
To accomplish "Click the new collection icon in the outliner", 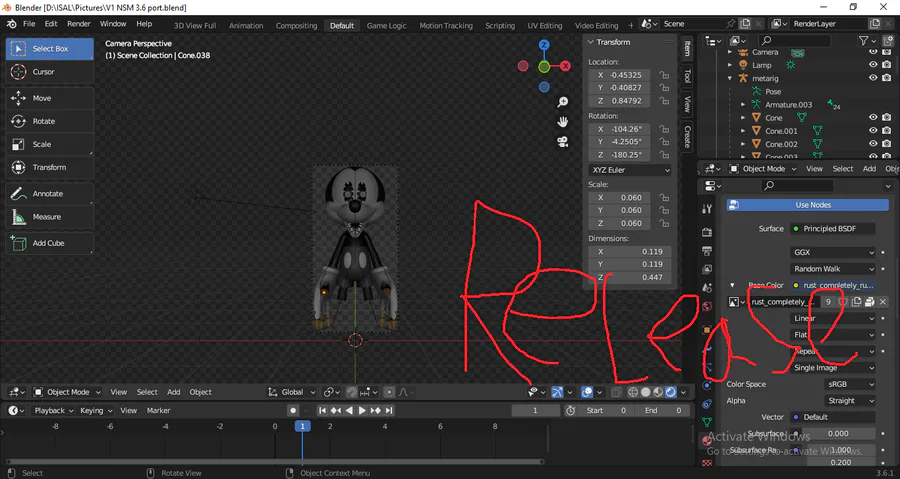I will tap(889, 41).
